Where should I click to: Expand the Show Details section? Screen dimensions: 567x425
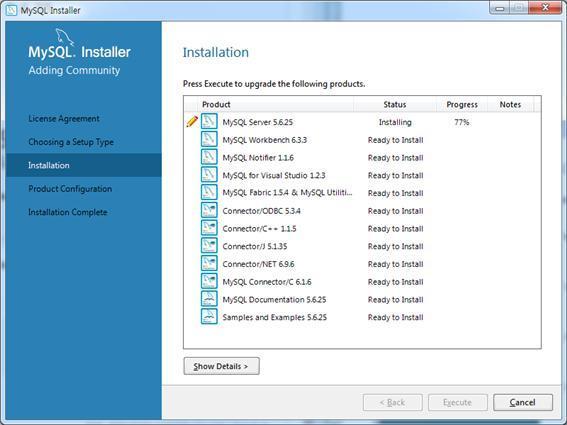(x=221, y=366)
